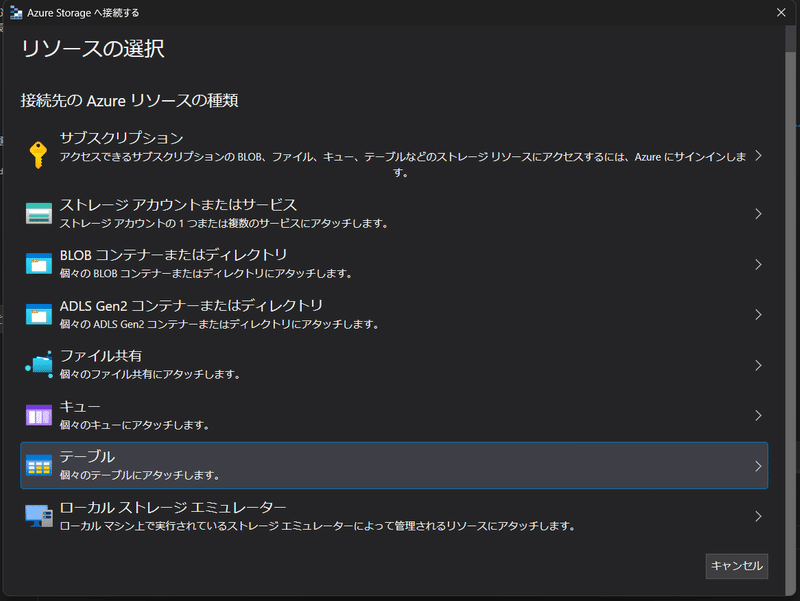The image size is (800, 601).
Task: Close the Azure Storage へ接続する dialog
Action: [x=781, y=12]
